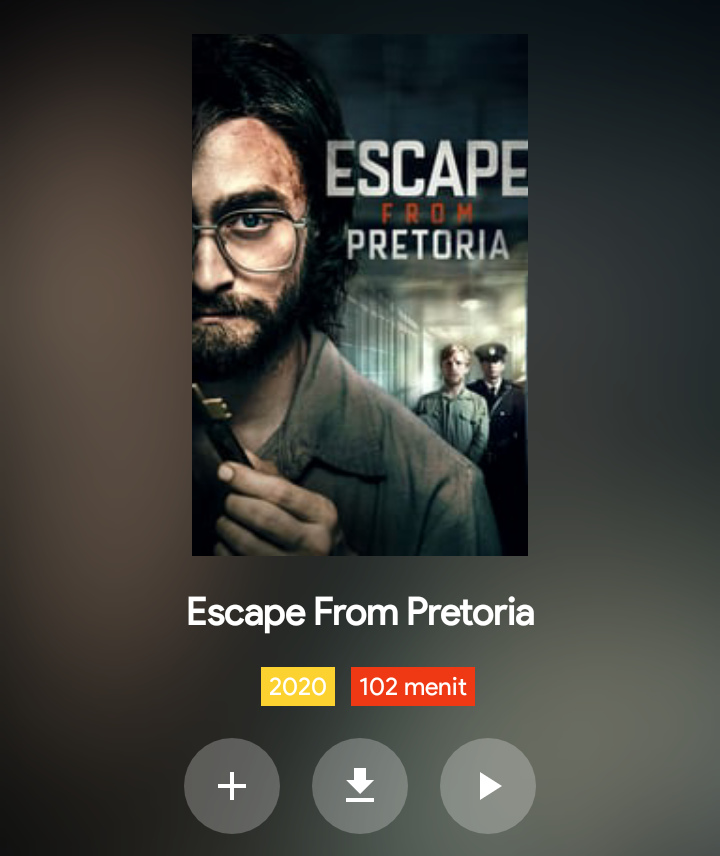This screenshot has width=720, height=856.
Task: Click the word Escape in the title
Action: point(246,612)
